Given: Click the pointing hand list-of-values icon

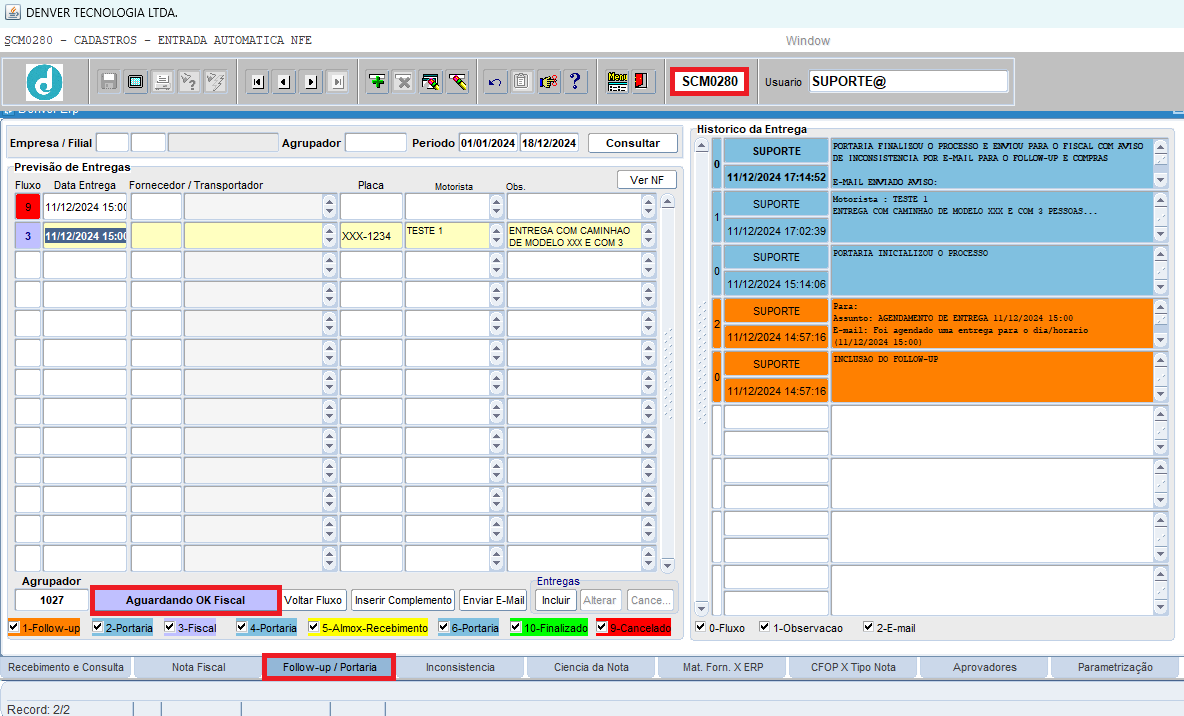Looking at the screenshot, I should pos(548,82).
